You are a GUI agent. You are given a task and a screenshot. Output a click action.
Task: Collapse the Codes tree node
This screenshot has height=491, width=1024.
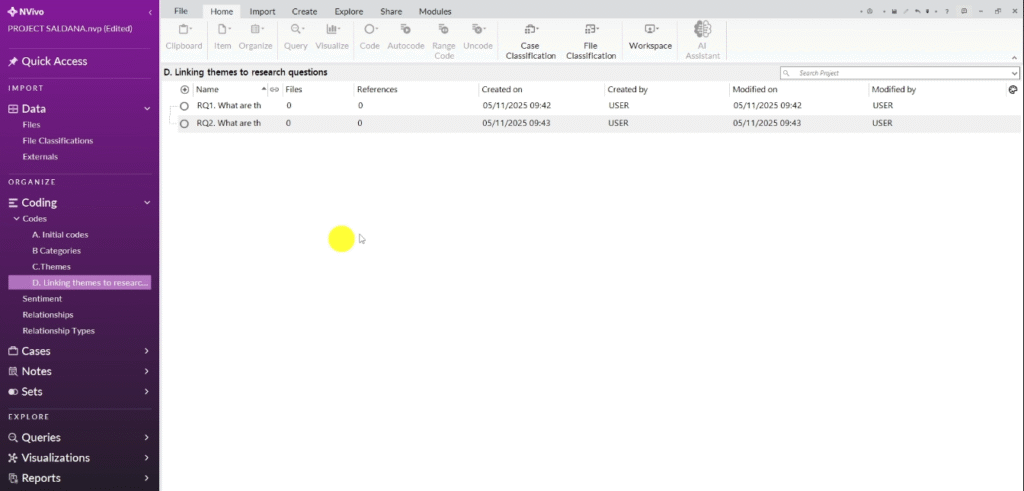15,219
